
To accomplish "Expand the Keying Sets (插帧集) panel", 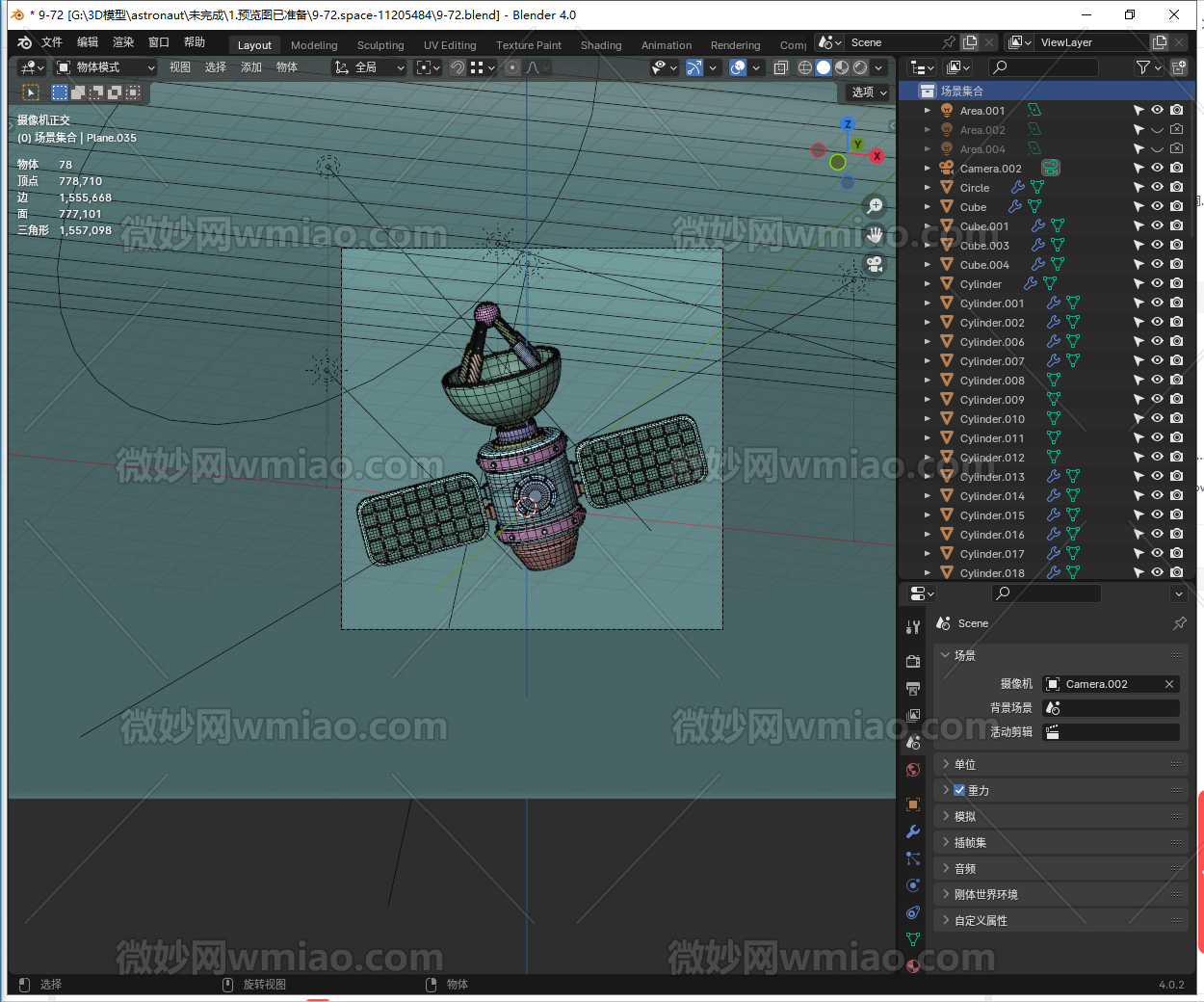I will click(1060, 842).
